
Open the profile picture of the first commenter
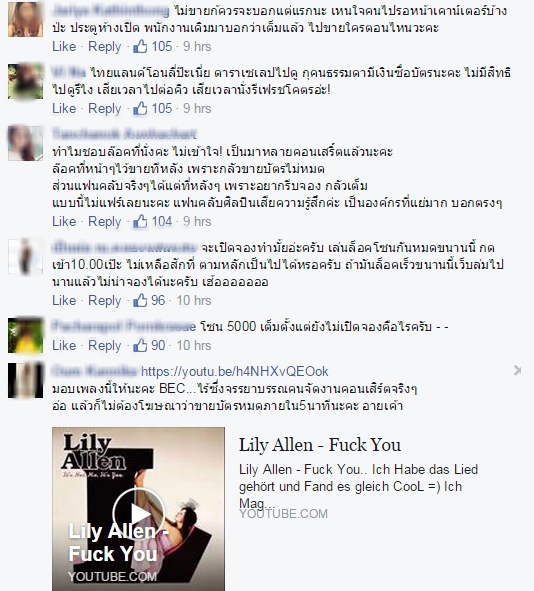26,19
